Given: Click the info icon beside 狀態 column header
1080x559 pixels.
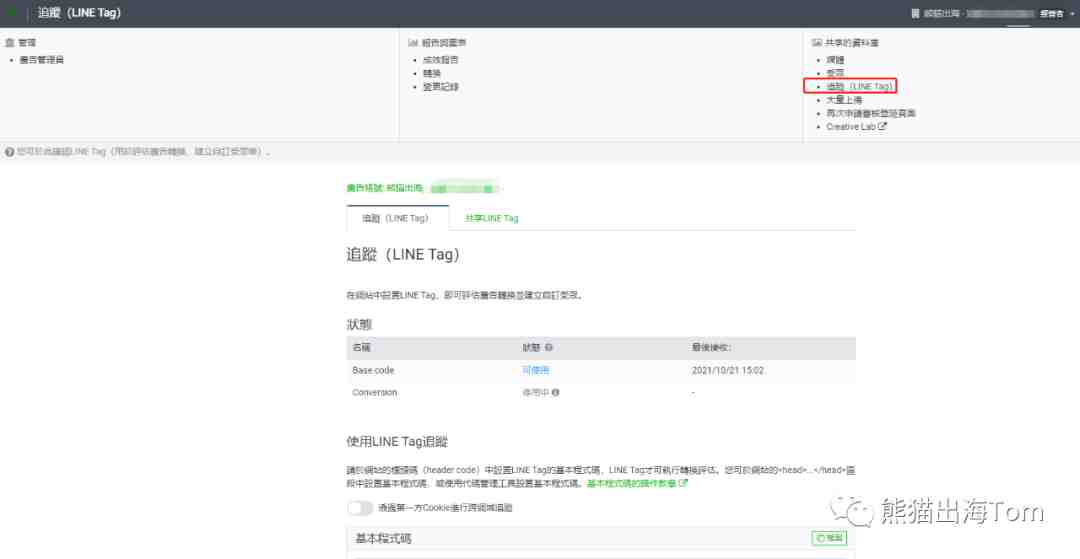Looking at the screenshot, I should (x=549, y=348).
